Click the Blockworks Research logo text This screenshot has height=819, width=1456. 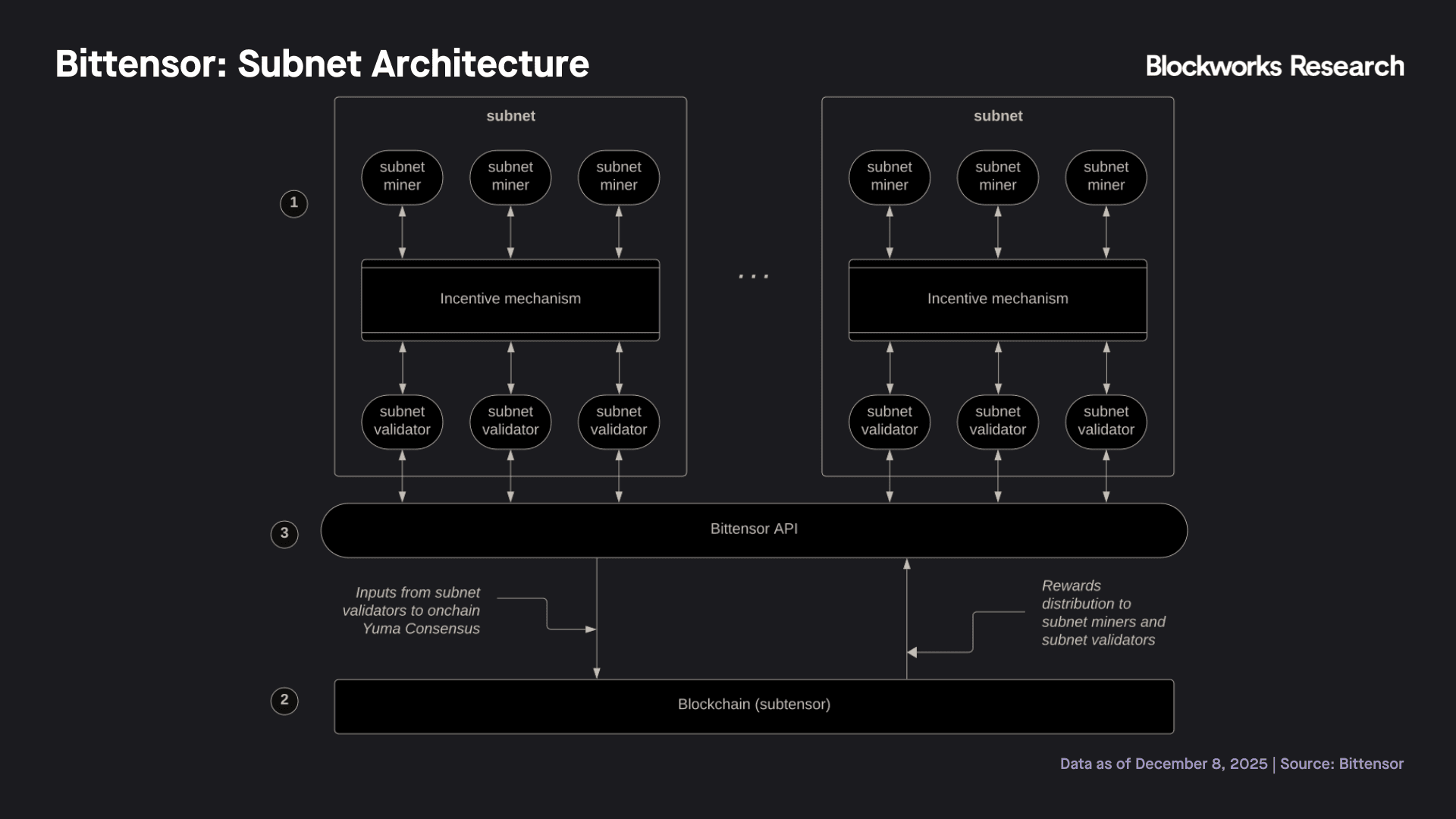click(1275, 66)
